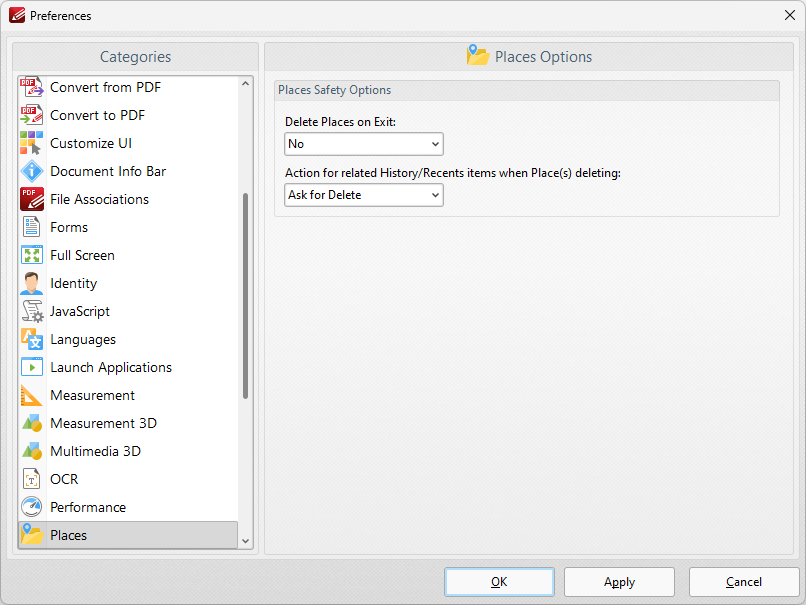Select the Places category
Image resolution: width=806 pixels, height=605 pixels.
point(128,535)
